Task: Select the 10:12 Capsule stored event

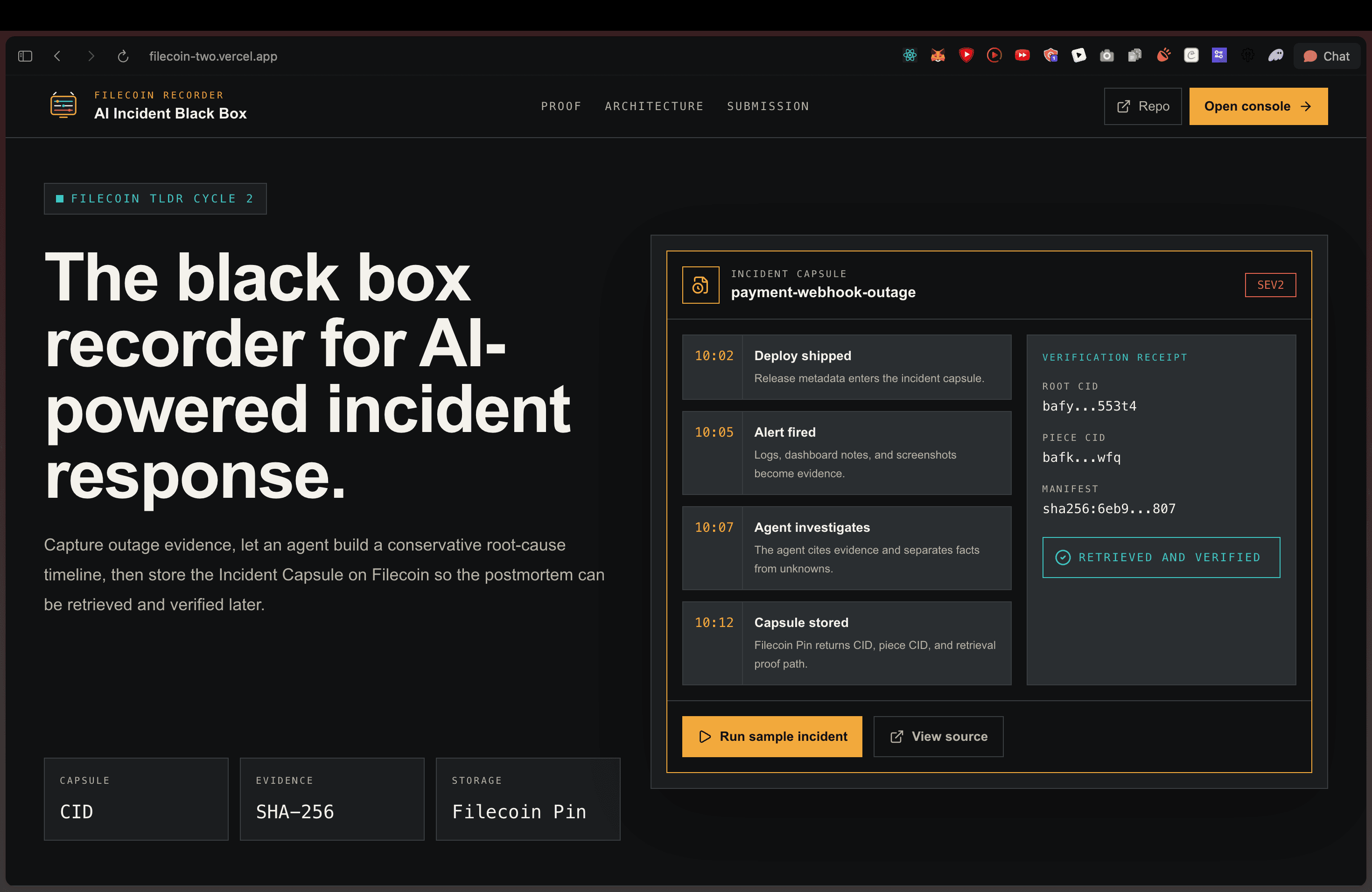Action: [x=846, y=643]
